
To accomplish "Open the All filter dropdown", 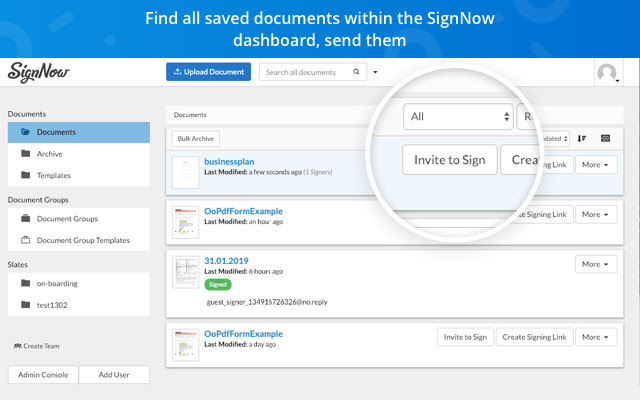I will [458, 117].
